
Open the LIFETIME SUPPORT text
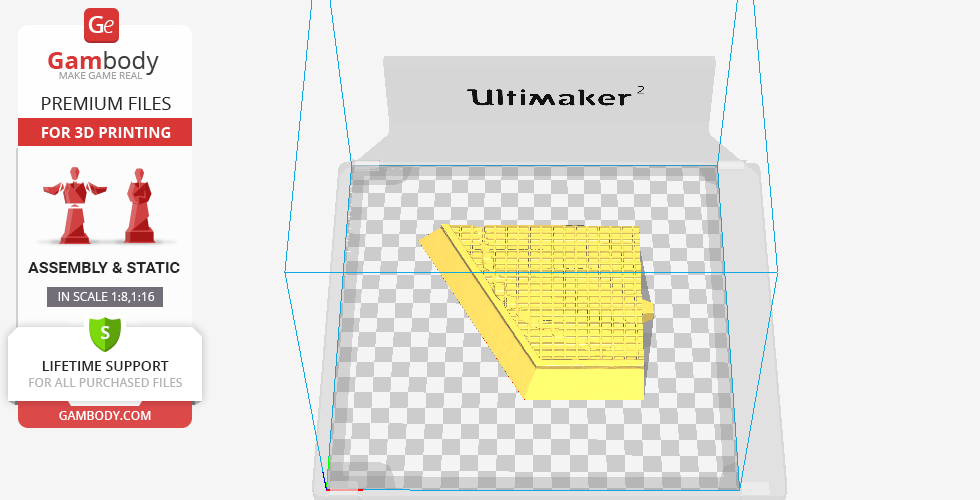[x=105, y=366]
